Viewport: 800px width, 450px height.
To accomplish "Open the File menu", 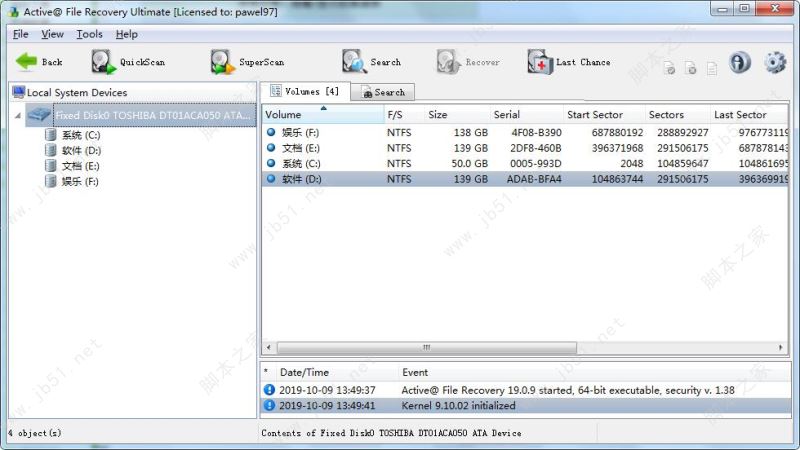I will [20, 34].
